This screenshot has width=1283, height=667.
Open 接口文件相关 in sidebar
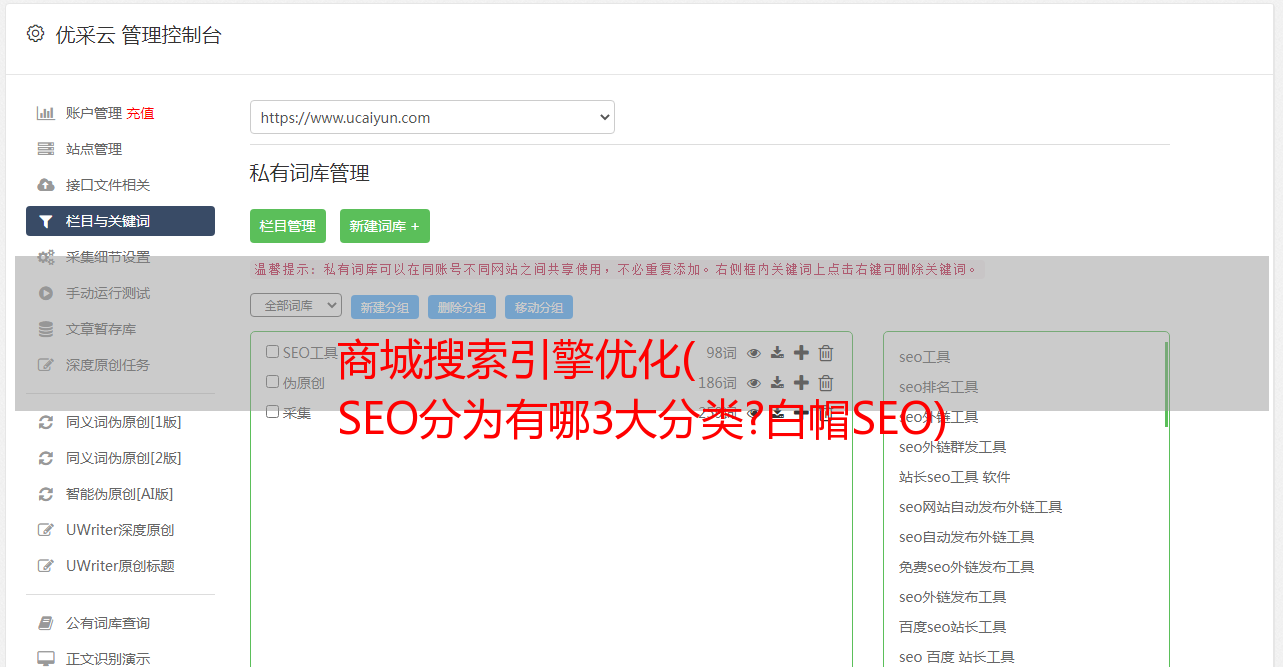[x=108, y=185]
